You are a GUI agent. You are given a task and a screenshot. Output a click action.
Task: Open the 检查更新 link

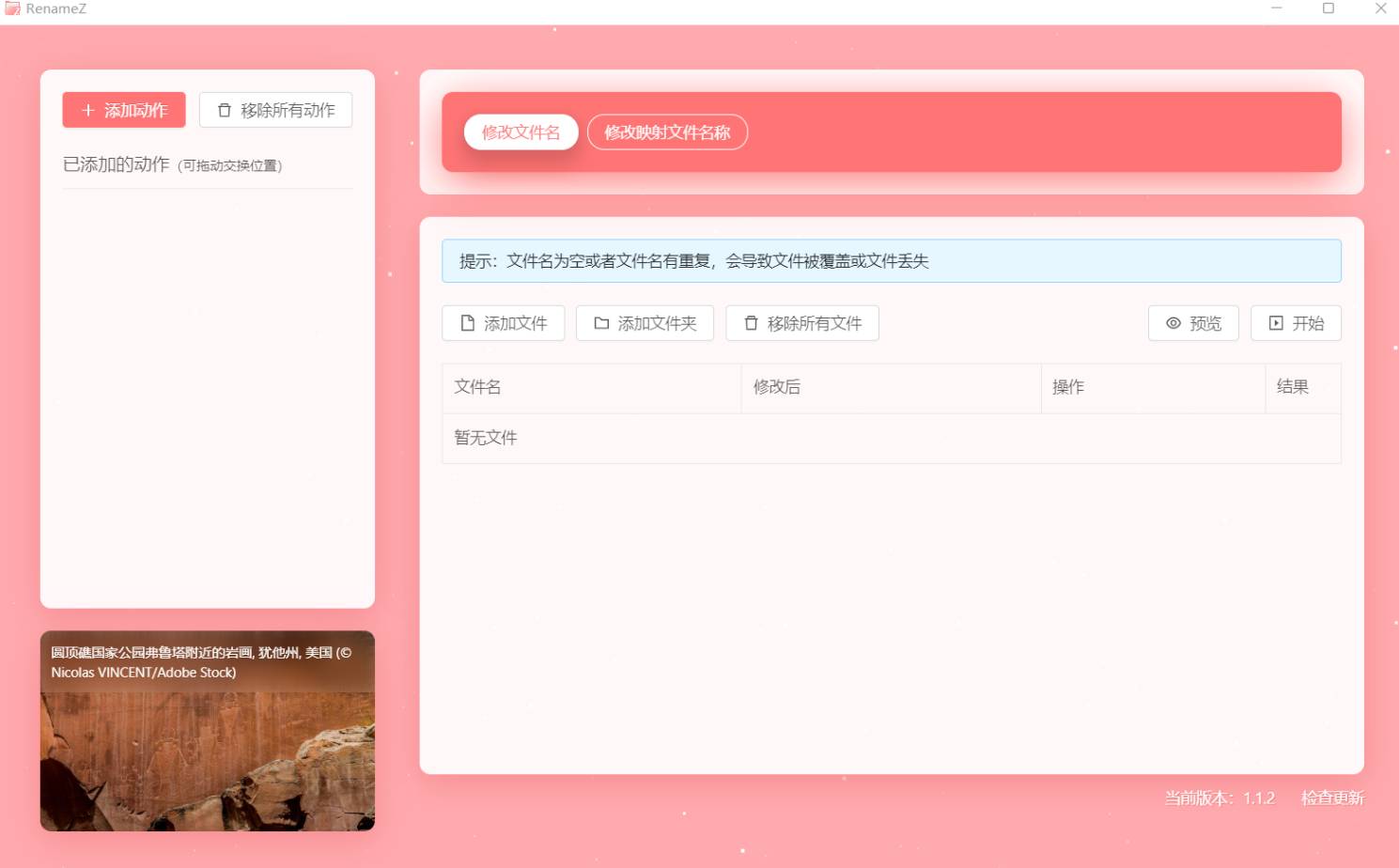tap(1331, 798)
